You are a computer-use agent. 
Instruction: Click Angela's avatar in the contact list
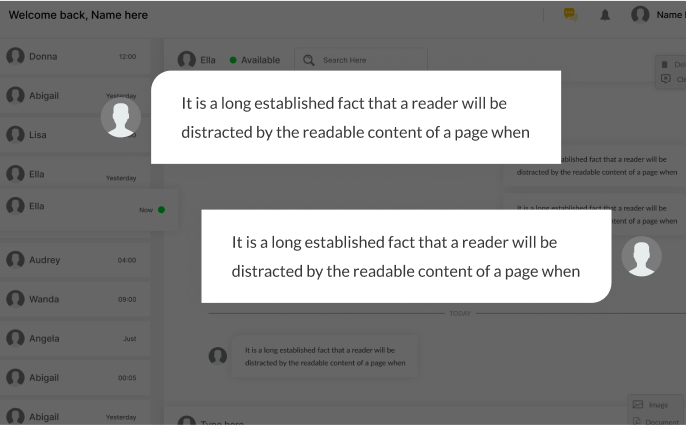coord(15,338)
